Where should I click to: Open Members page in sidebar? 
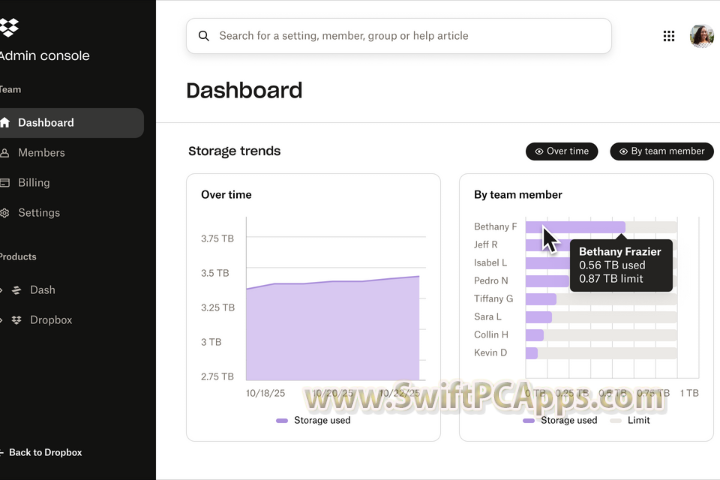coord(41,152)
